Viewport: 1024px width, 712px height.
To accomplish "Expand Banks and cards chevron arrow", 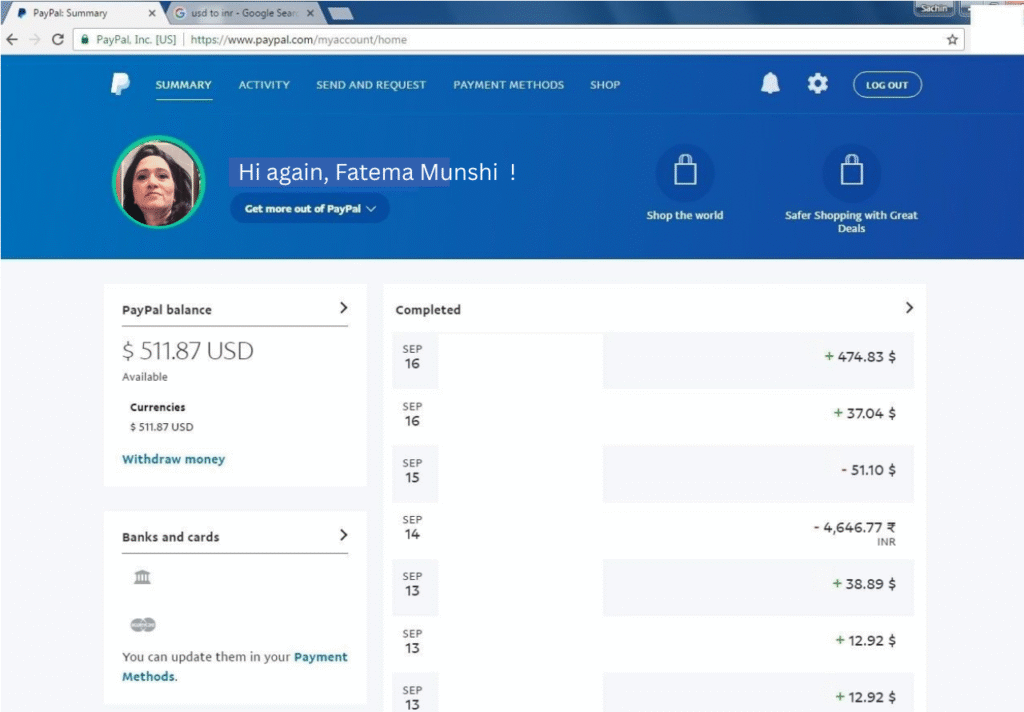I will point(344,535).
